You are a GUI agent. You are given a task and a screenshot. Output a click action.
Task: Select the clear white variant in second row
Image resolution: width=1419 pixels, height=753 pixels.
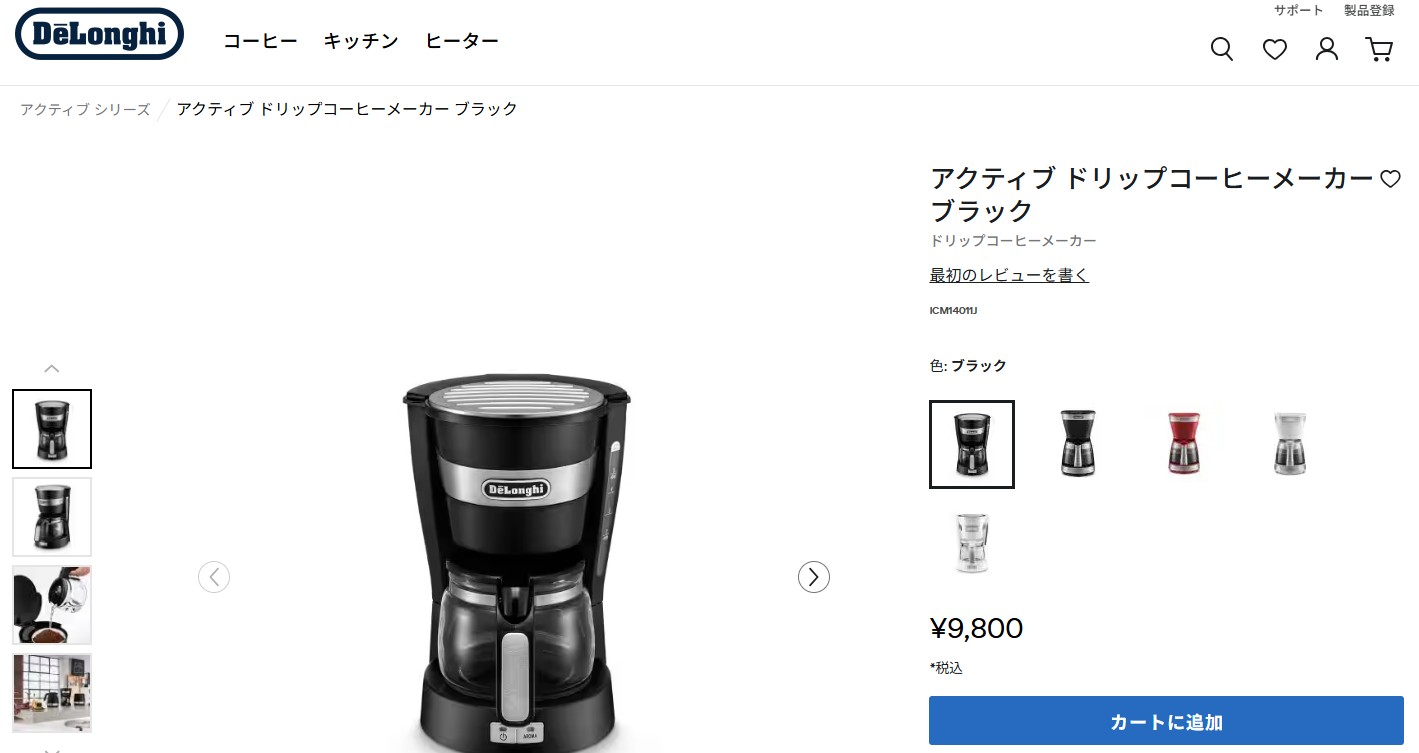pyautogui.click(x=972, y=542)
